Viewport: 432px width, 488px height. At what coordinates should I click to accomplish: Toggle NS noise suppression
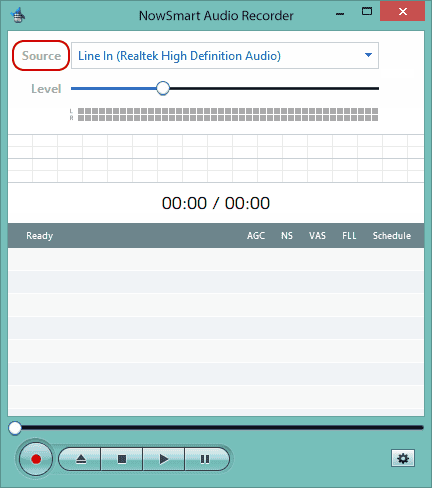pyautogui.click(x=287, y=236)
